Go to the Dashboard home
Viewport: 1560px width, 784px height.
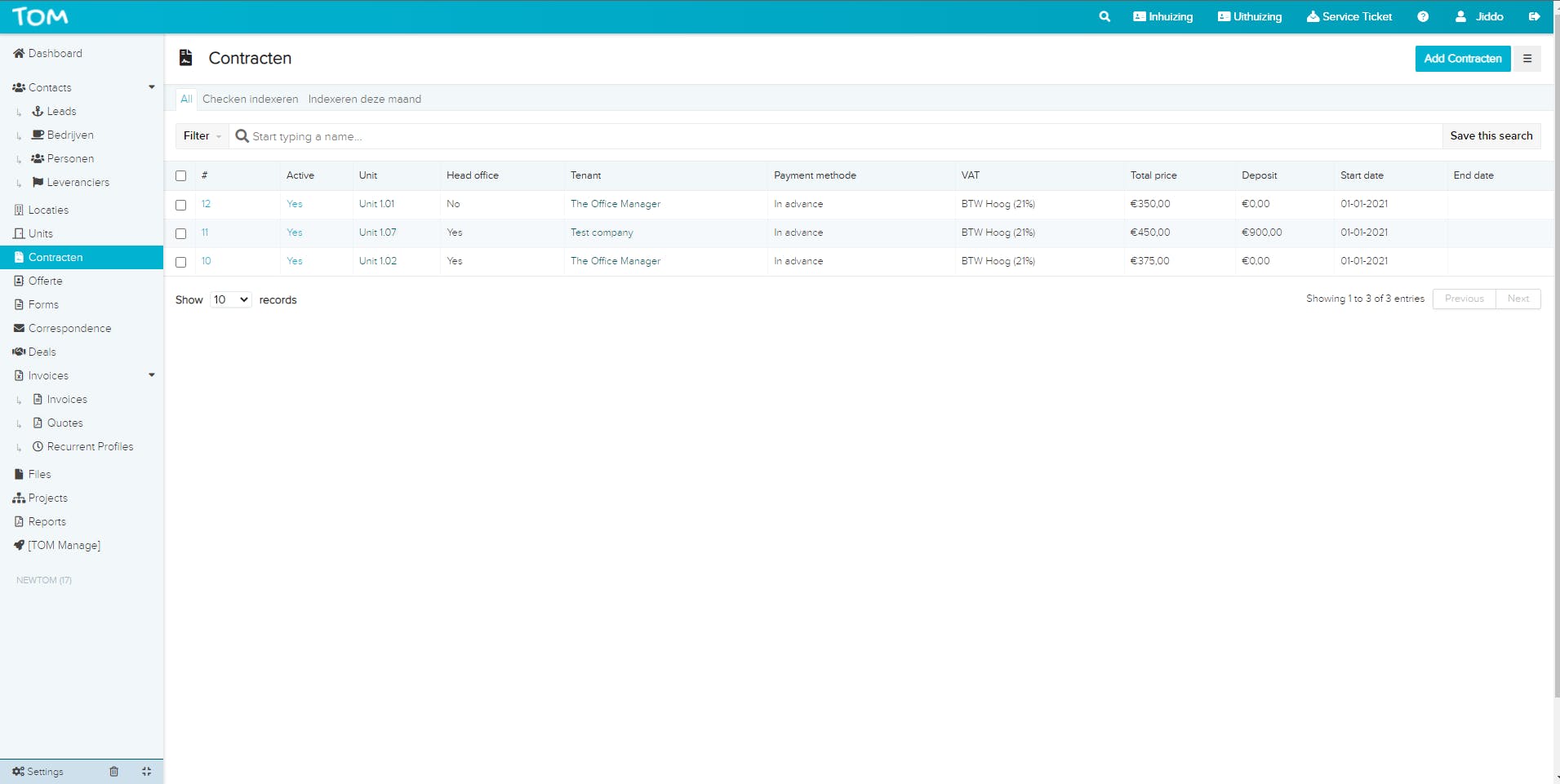47,53
